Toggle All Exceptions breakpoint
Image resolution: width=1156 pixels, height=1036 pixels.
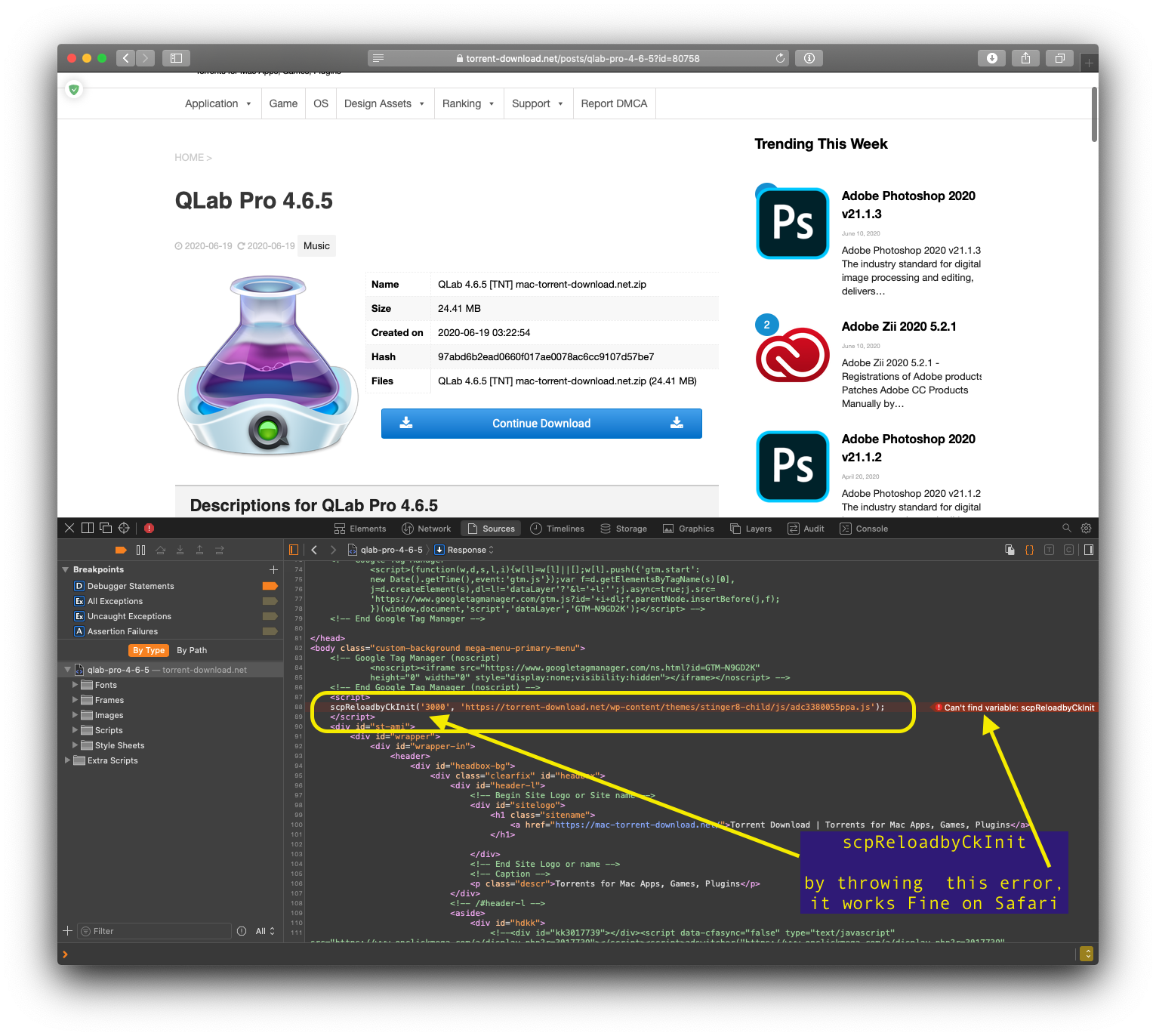[270, 601]
